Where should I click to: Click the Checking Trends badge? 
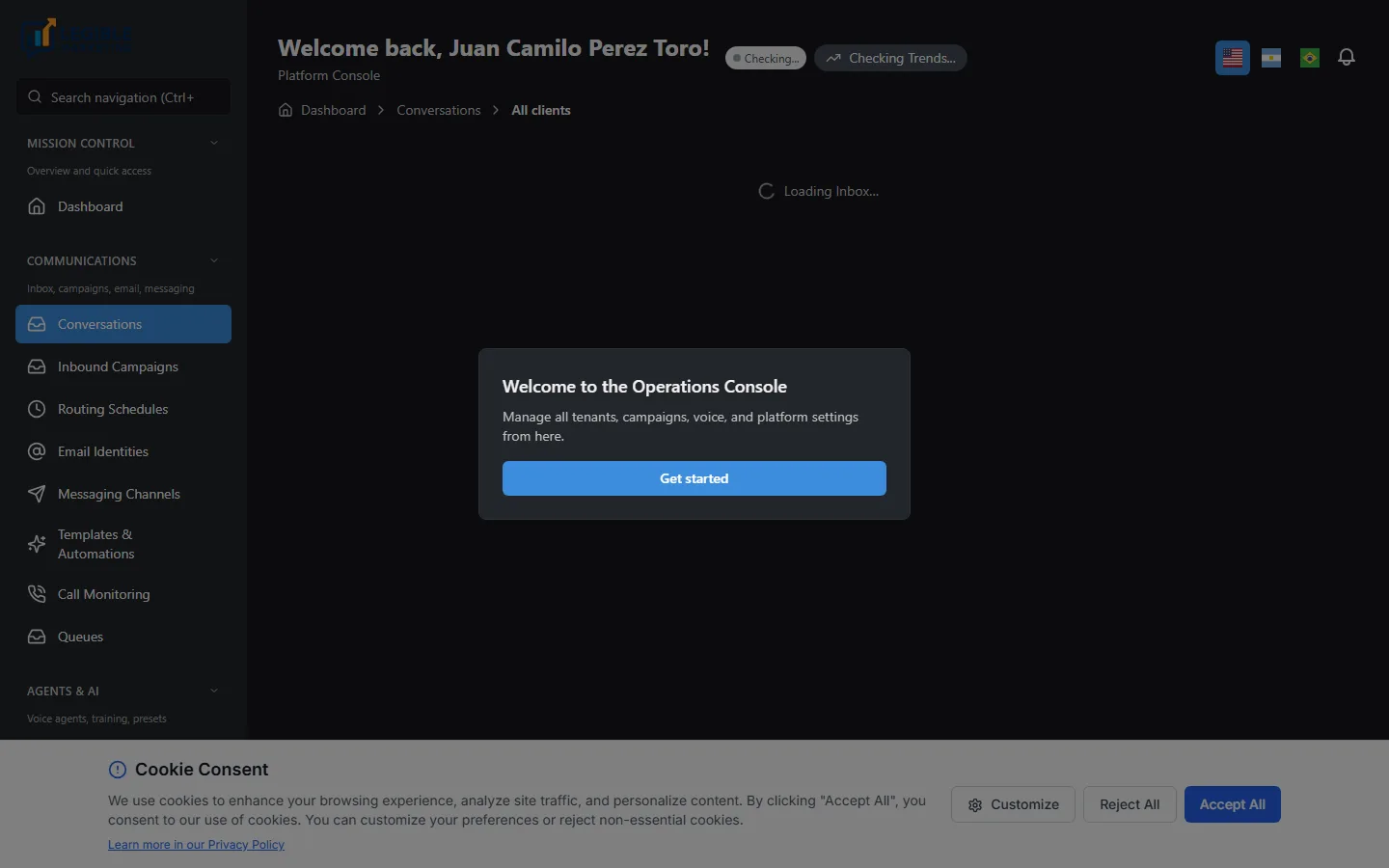890,58
